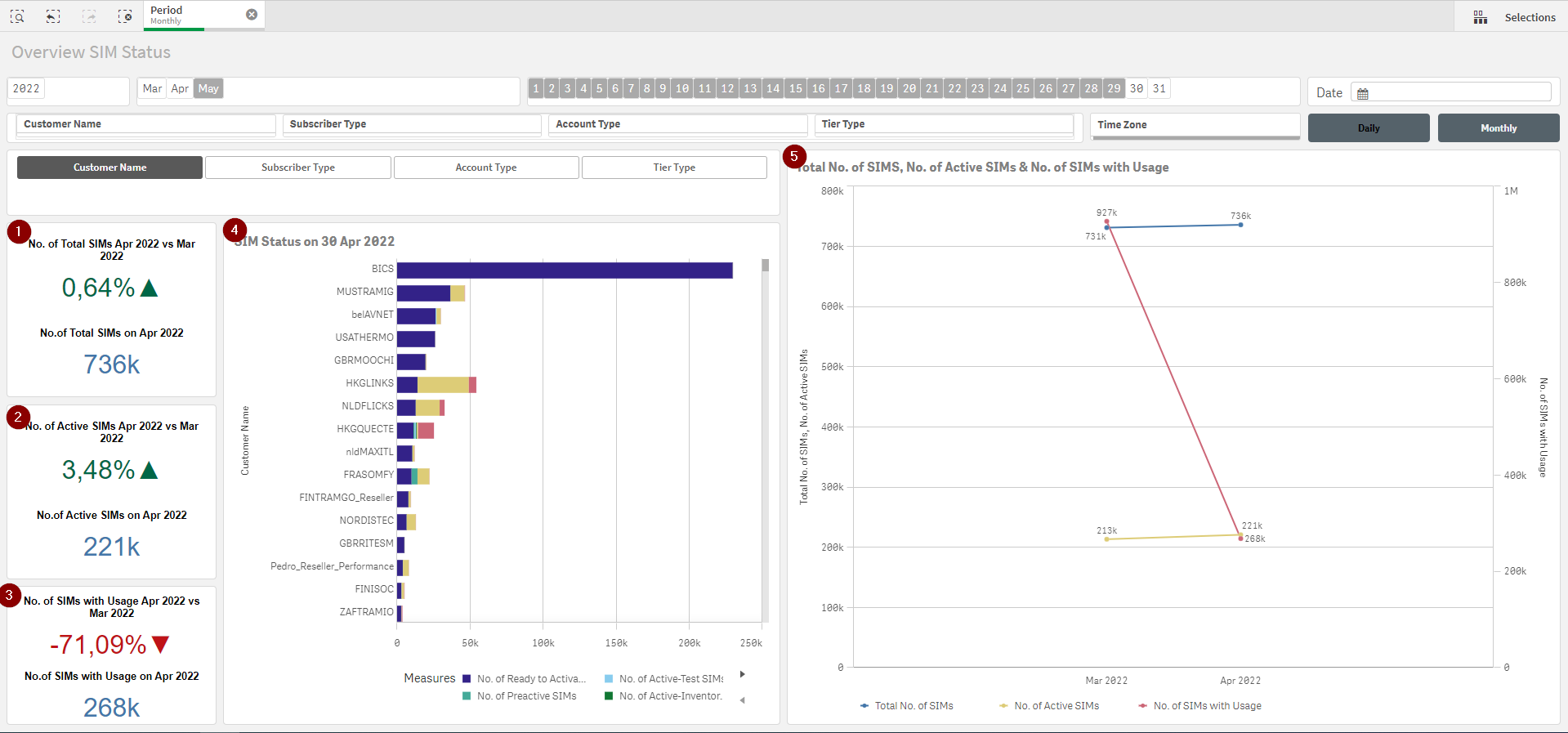
Task: Click the red down triangle beside -71,09%
Action: click(x=160, y=645)
